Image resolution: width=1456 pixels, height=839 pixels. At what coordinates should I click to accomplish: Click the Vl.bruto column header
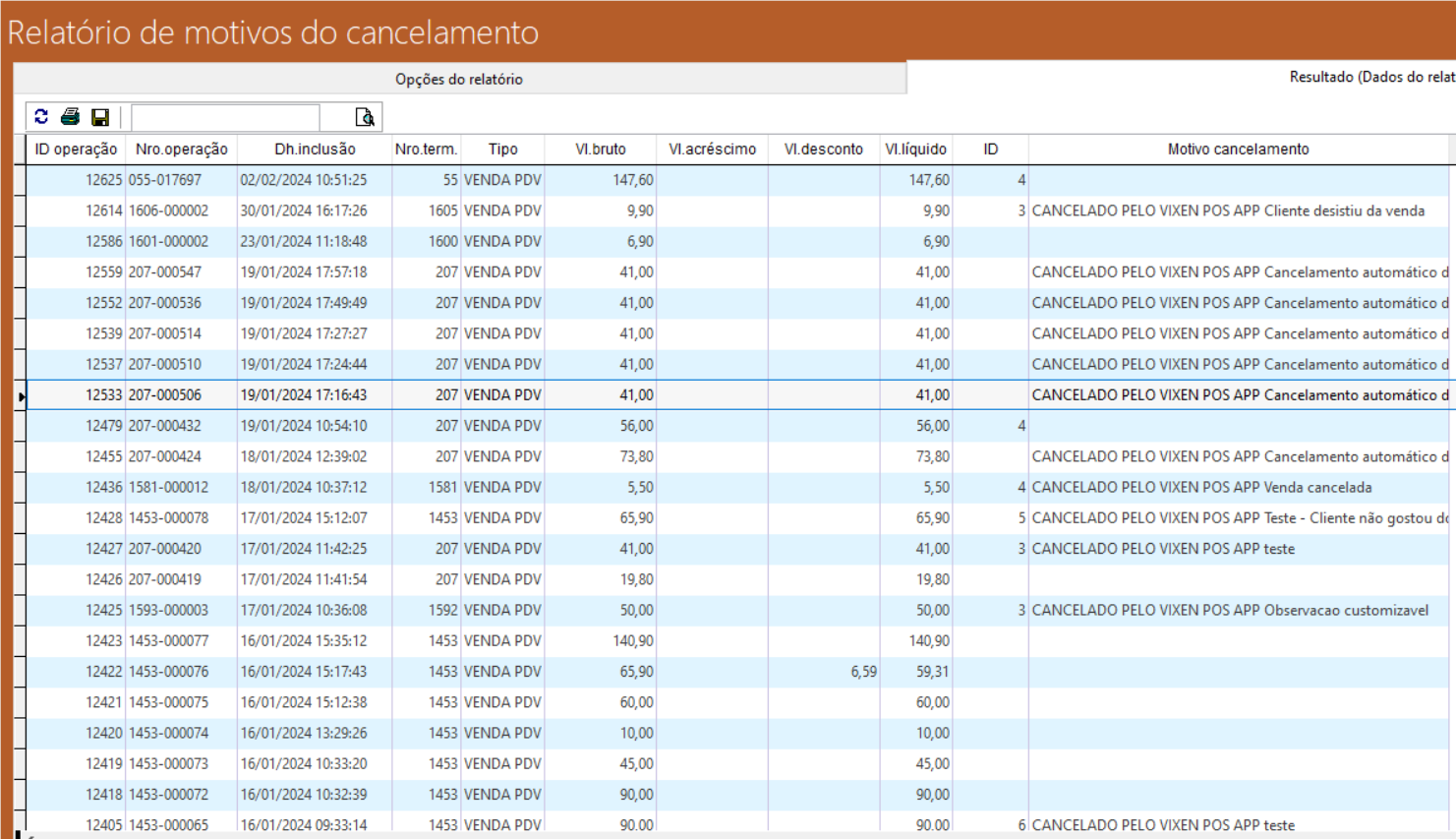click(600, 150)
